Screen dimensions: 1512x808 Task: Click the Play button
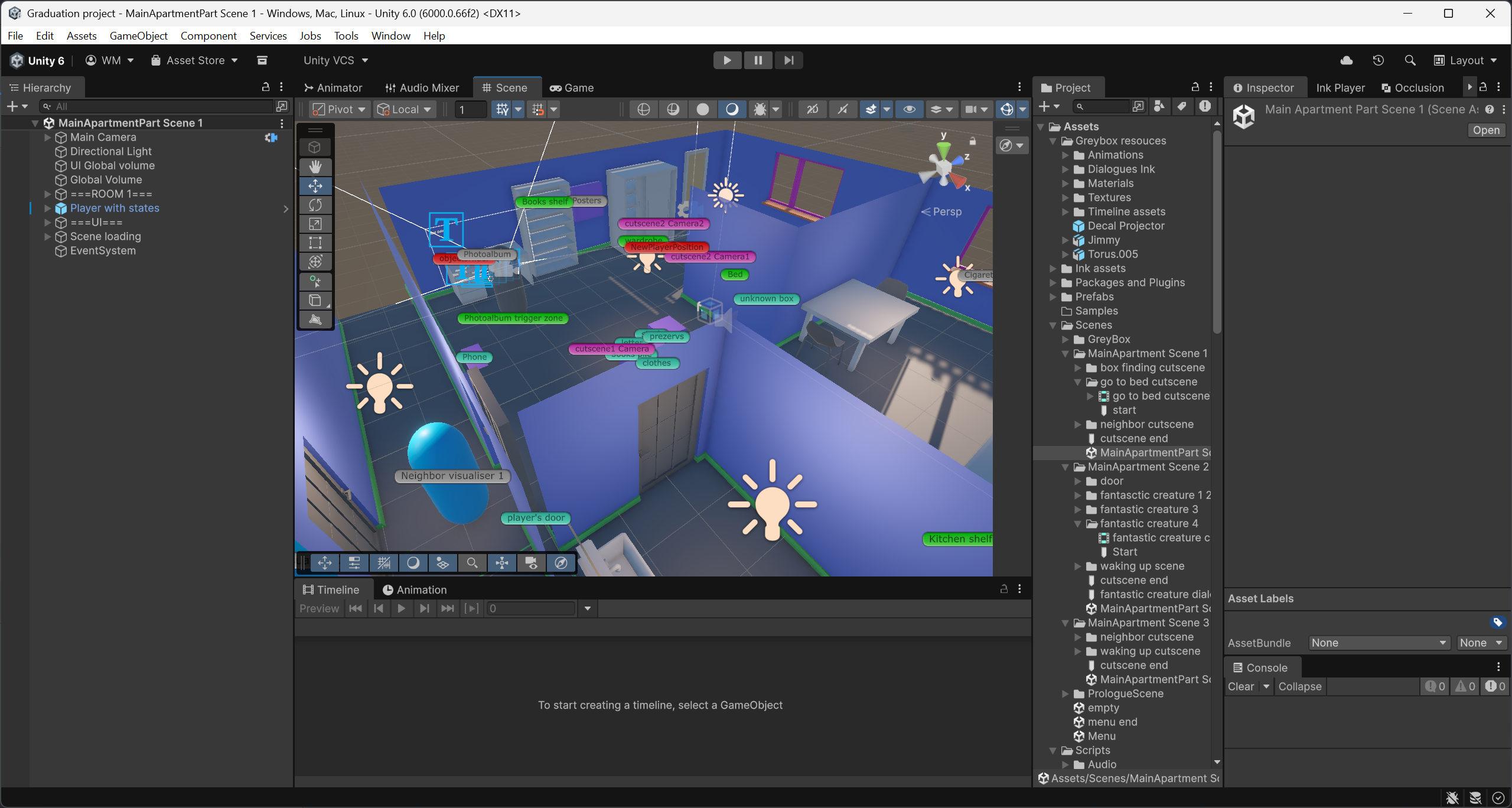(727, 60)
